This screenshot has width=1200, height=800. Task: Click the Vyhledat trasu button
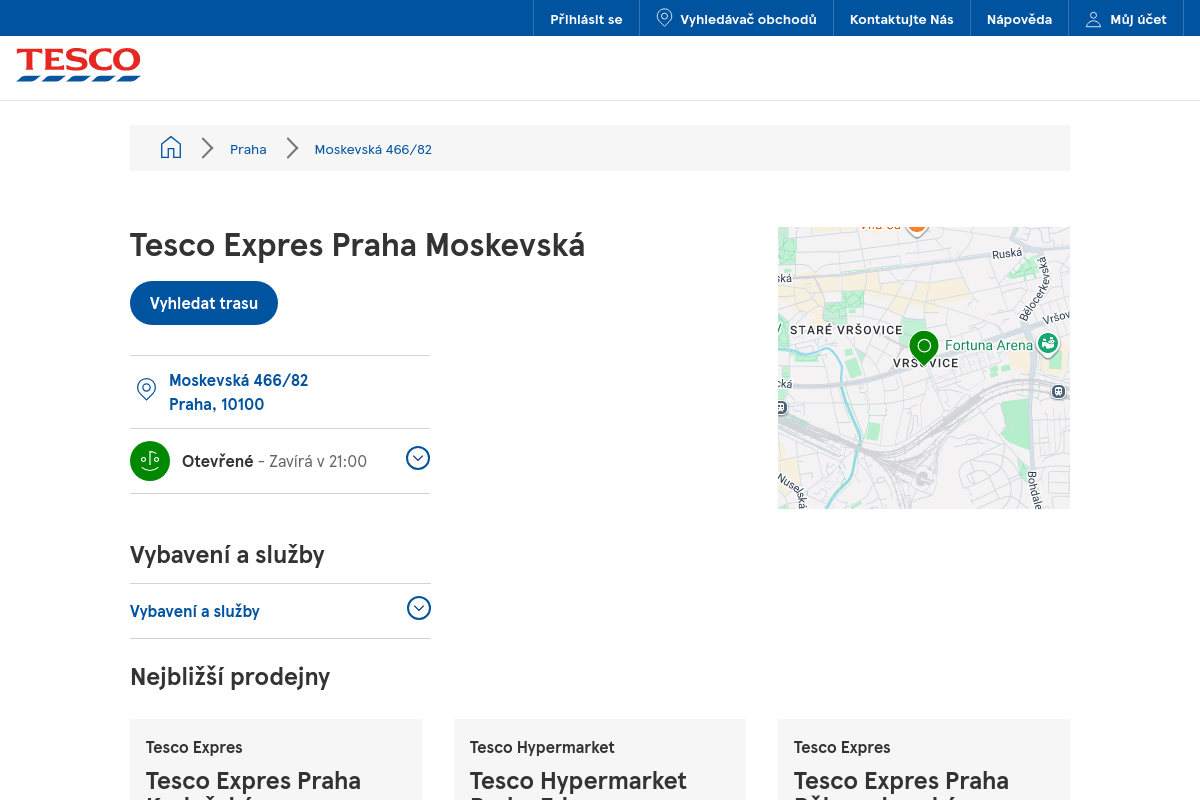pyautogui.click(x=204, y=303)
